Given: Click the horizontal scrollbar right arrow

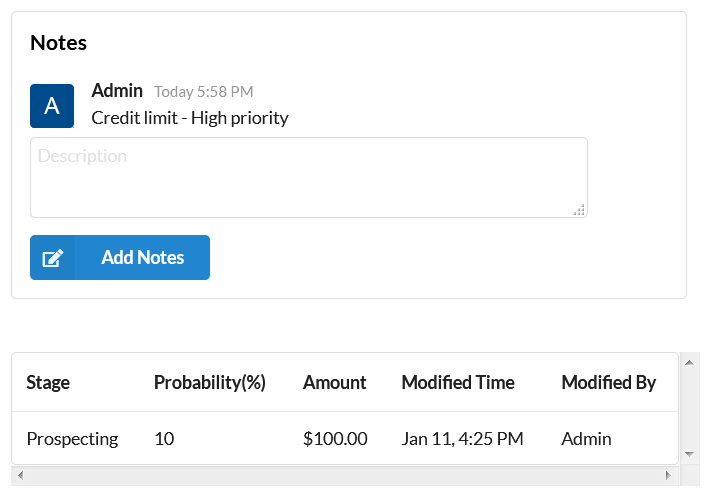Looking at the screenshot, I should pyautogui.click(x=668, y=475).
